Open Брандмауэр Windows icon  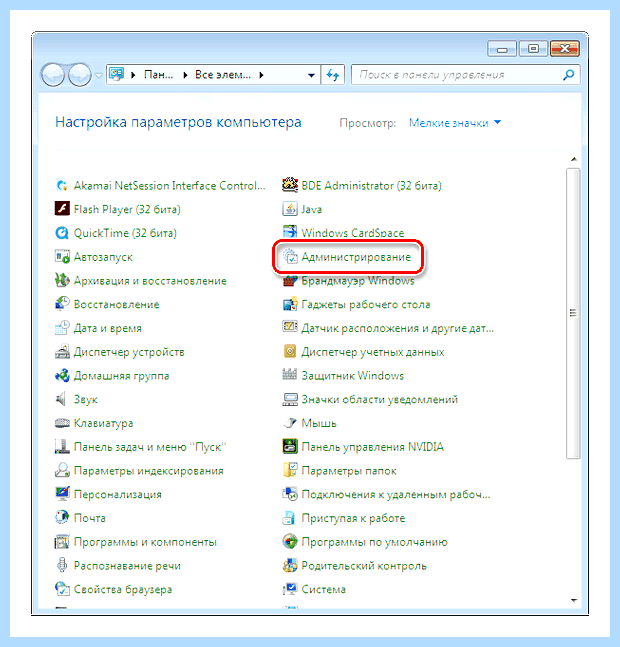pyautogui.click(x=290, y=281)
